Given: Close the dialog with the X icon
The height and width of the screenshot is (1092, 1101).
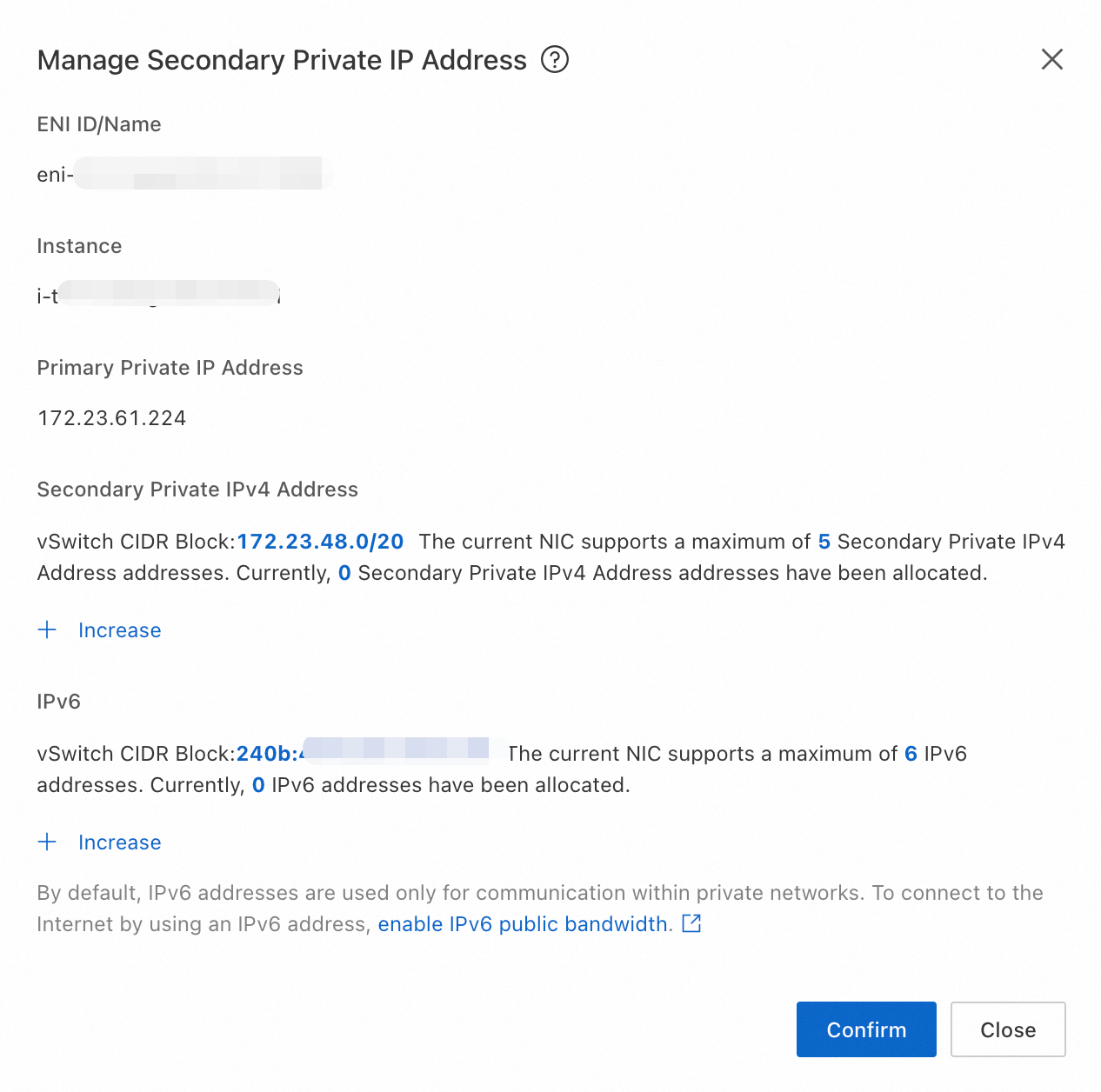Looking at the screenshot, I should 1052,60.
